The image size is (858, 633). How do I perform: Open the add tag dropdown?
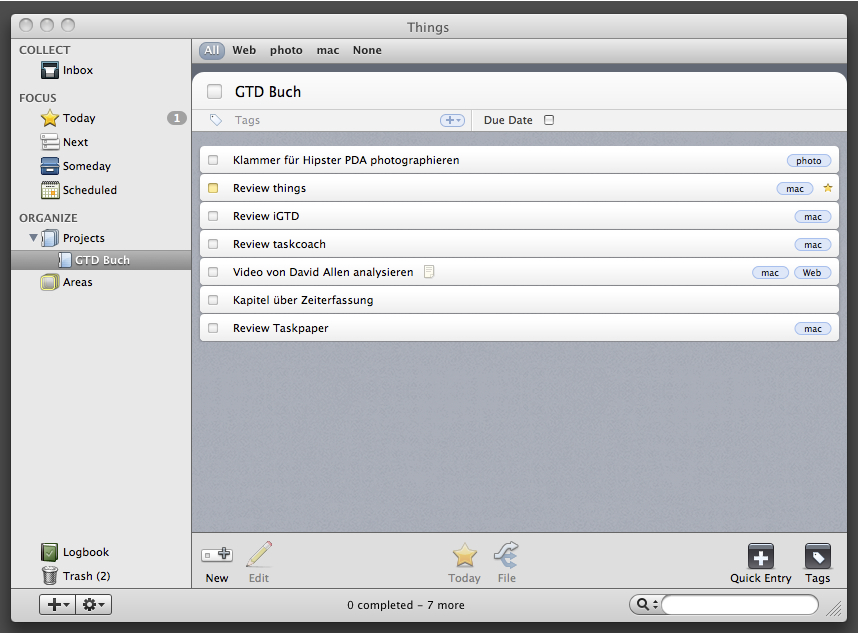[452, 120]
